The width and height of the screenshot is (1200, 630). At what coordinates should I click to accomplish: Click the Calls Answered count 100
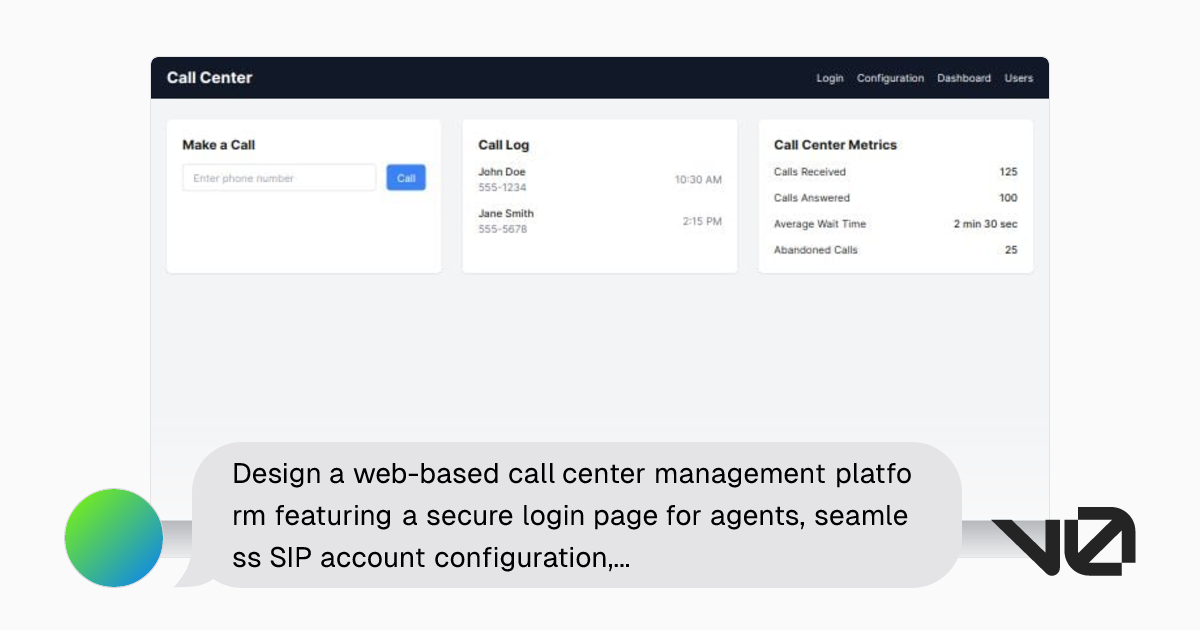coord(1008,197)
